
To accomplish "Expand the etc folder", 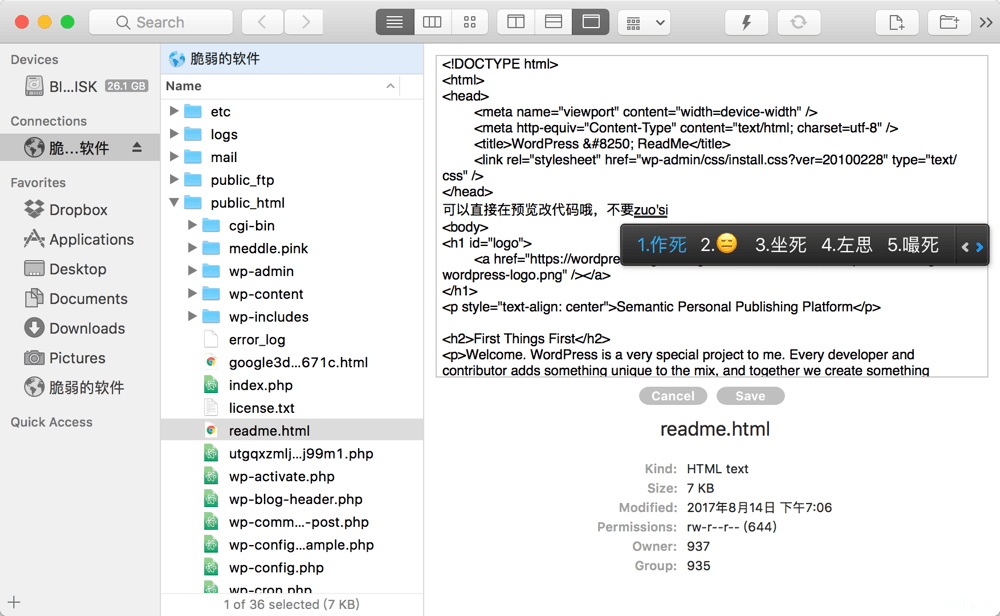I will coord(173,111).
